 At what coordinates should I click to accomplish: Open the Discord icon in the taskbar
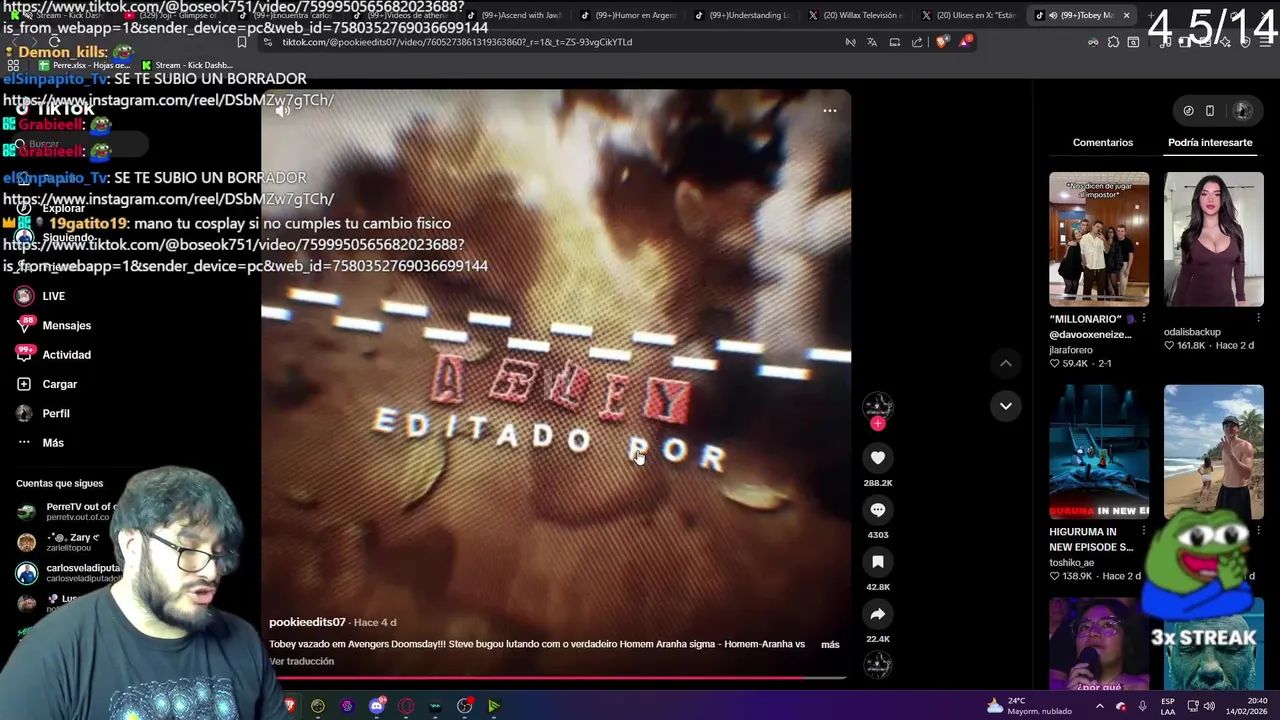coord(377,706)
